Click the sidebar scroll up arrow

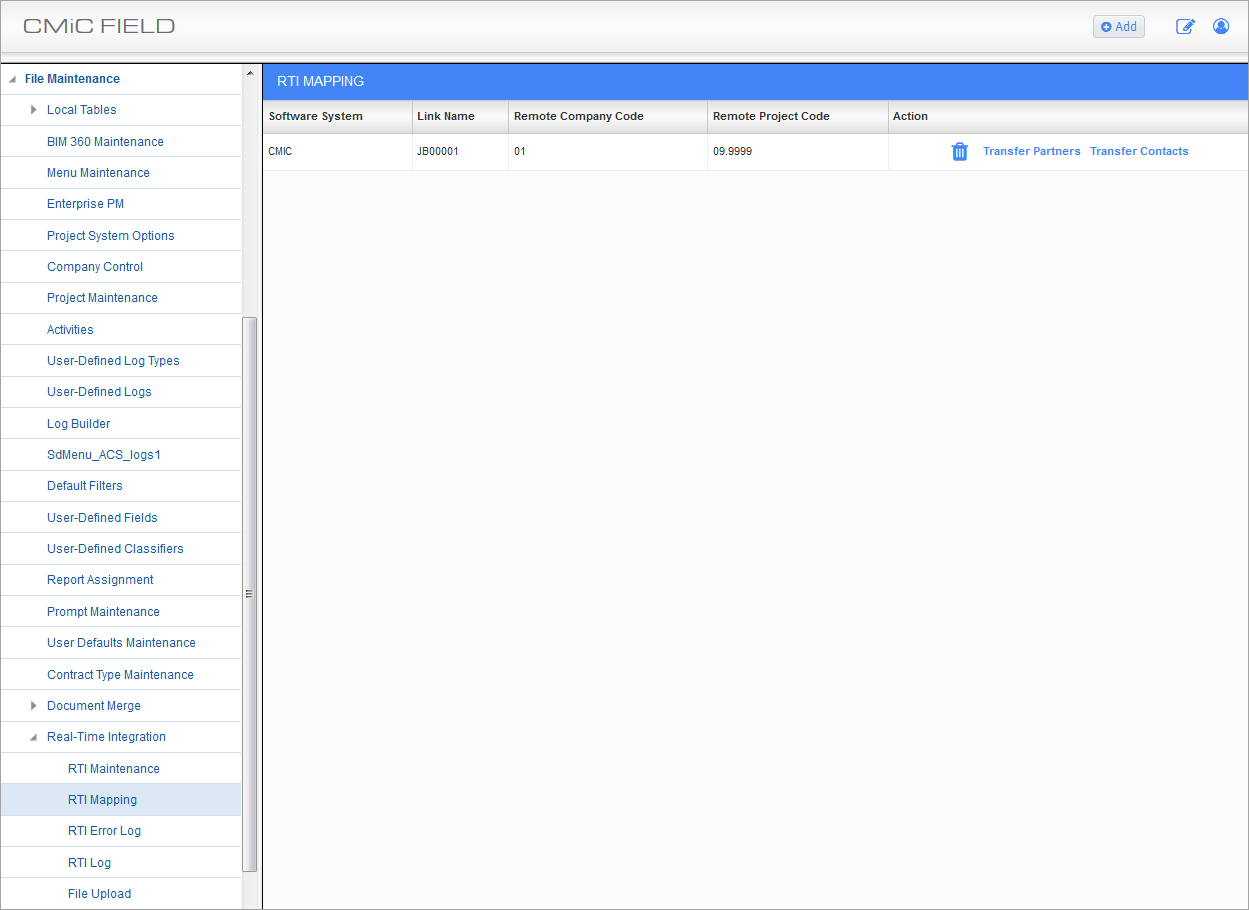pyautogui.click(x=249, y=73)
